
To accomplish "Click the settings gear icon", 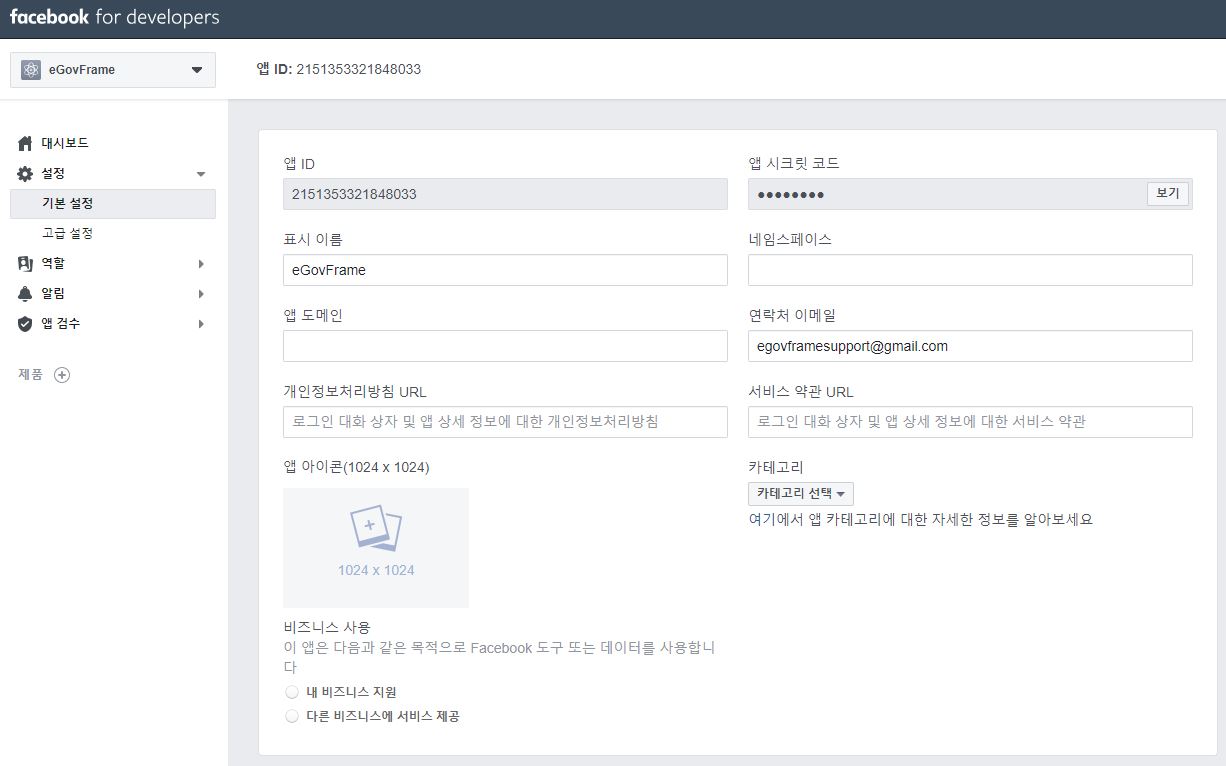I will tap(25, 174).
